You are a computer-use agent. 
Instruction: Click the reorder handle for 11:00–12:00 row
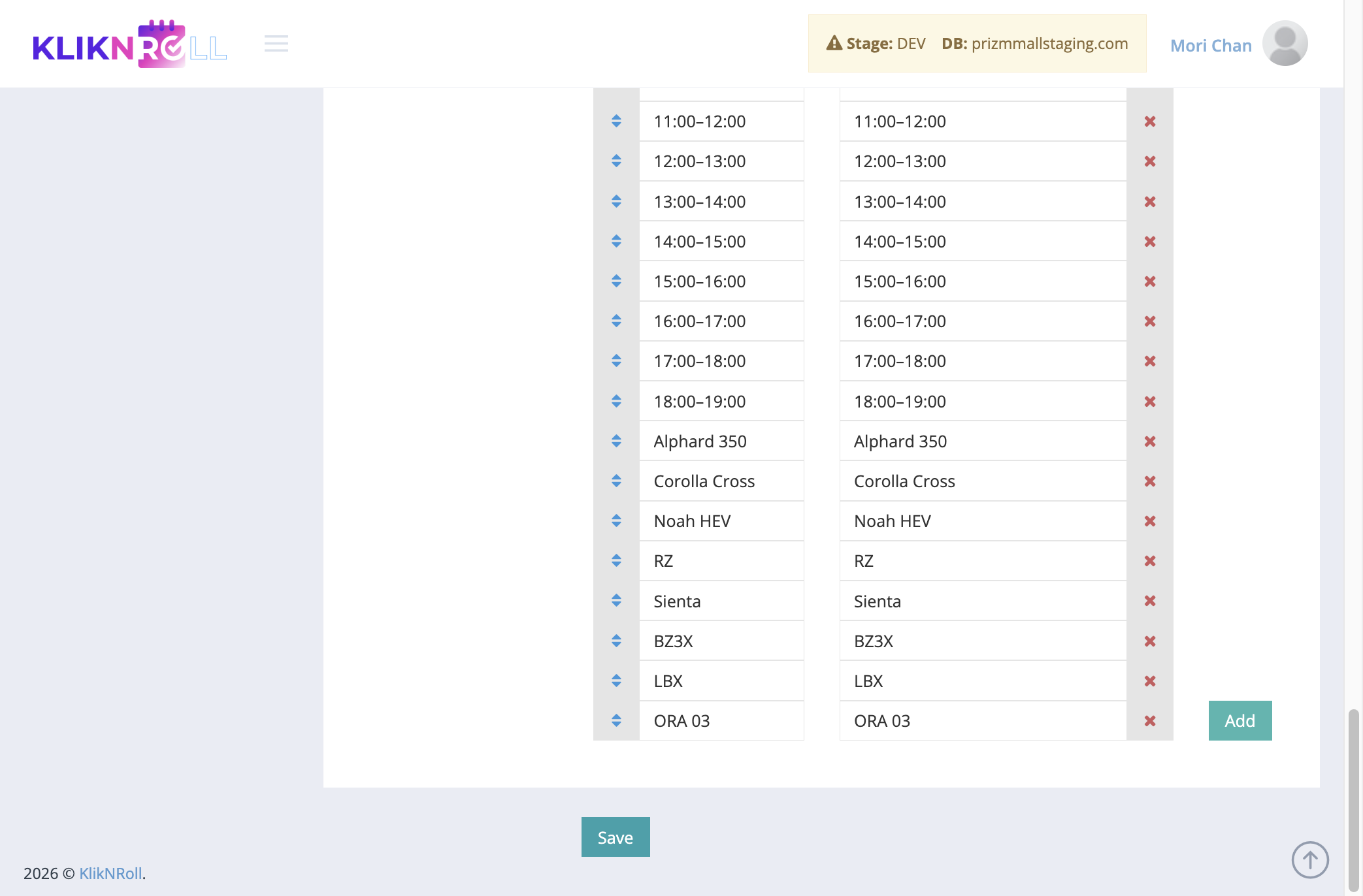click(616, 121)
